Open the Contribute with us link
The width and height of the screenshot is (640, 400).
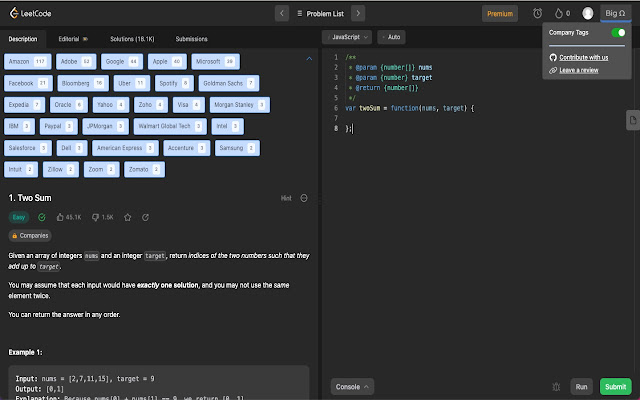pos(583,58)
